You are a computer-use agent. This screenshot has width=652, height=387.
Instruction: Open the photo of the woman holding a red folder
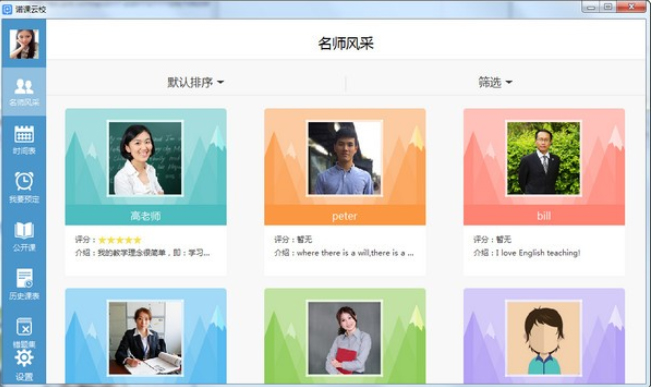[344, 338]
